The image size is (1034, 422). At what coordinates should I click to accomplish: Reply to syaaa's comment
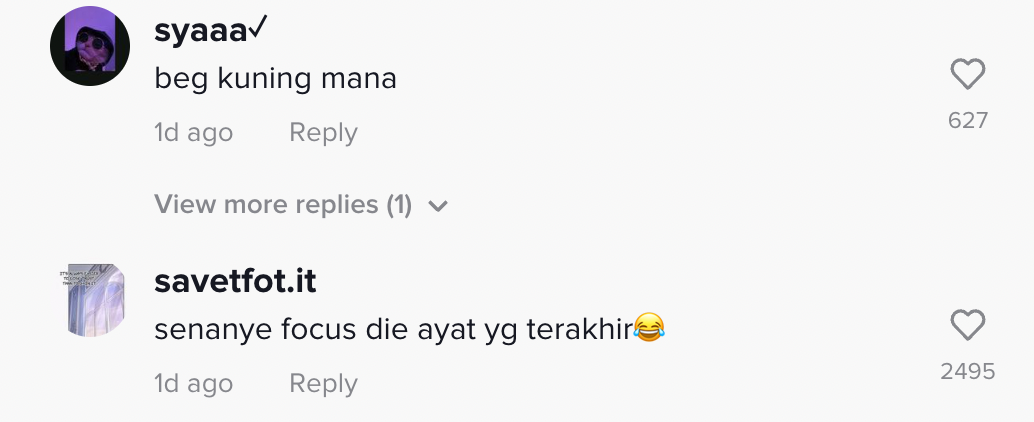point(323,132)
